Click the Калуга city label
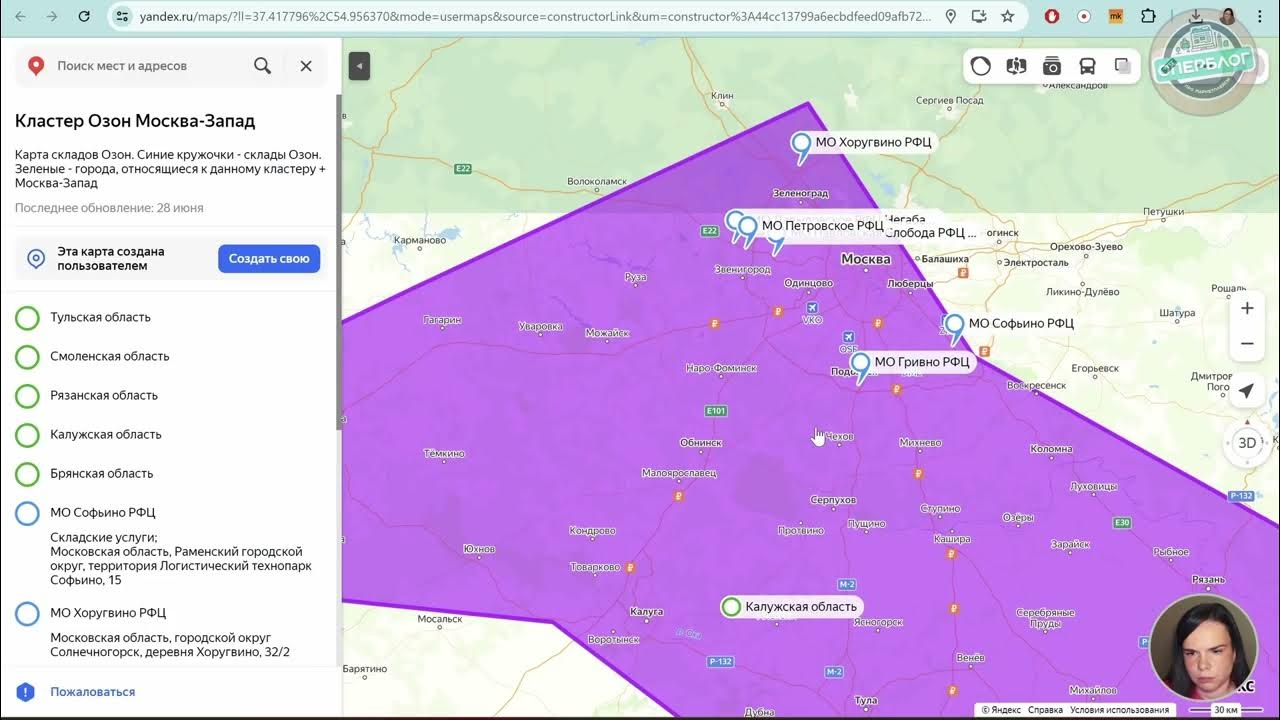1280x720 pixels. [x=647, y=612]
